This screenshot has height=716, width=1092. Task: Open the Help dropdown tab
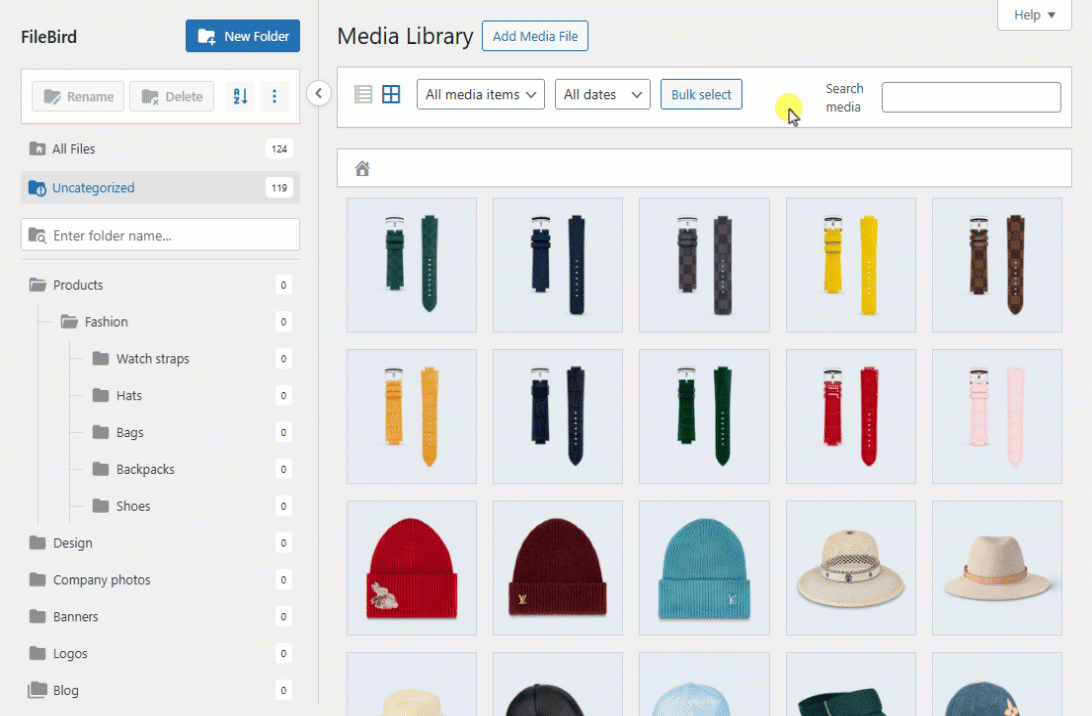point(1034,15)
